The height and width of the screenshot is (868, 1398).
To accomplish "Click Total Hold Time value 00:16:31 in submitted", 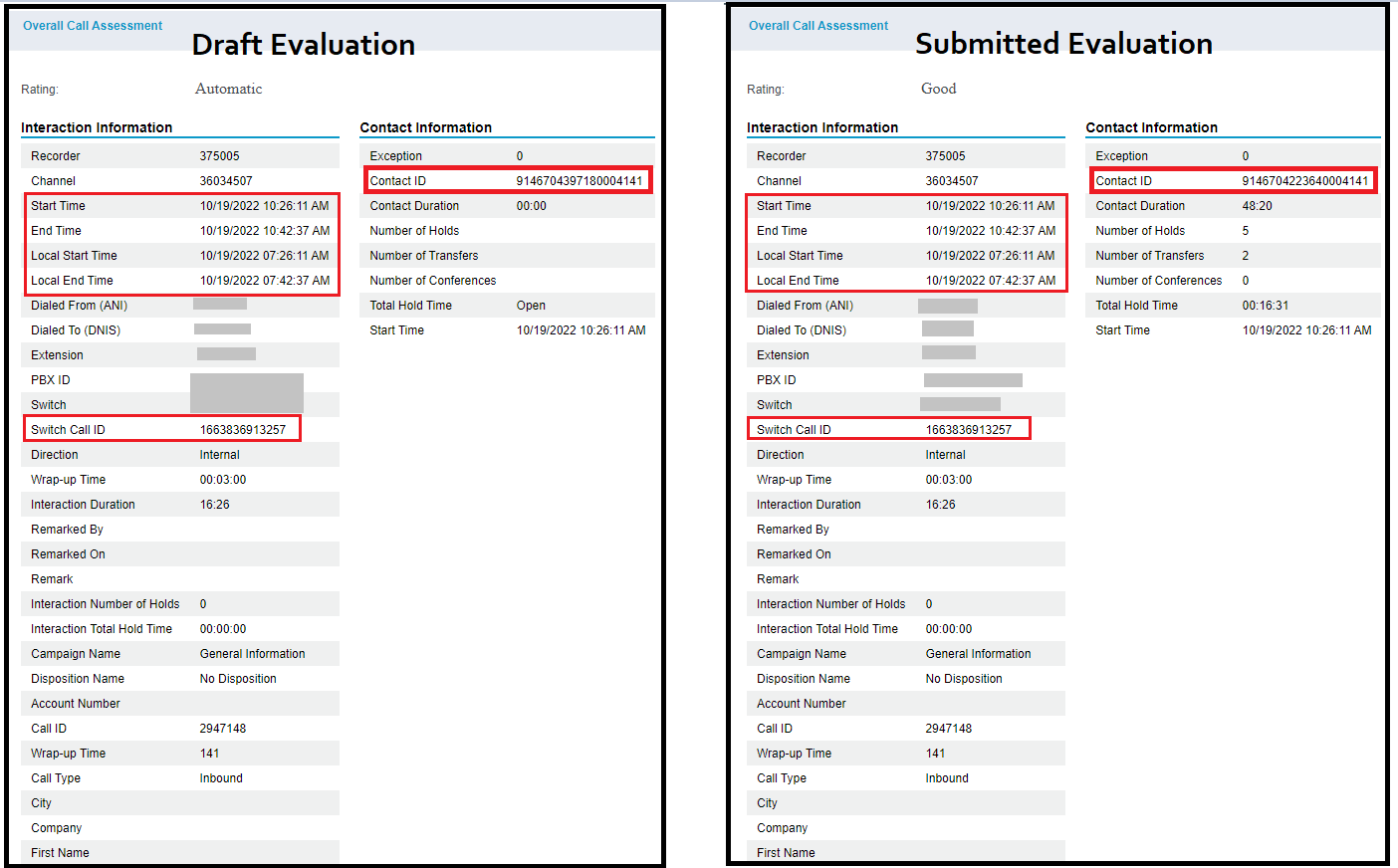I will click(1266, 306).
